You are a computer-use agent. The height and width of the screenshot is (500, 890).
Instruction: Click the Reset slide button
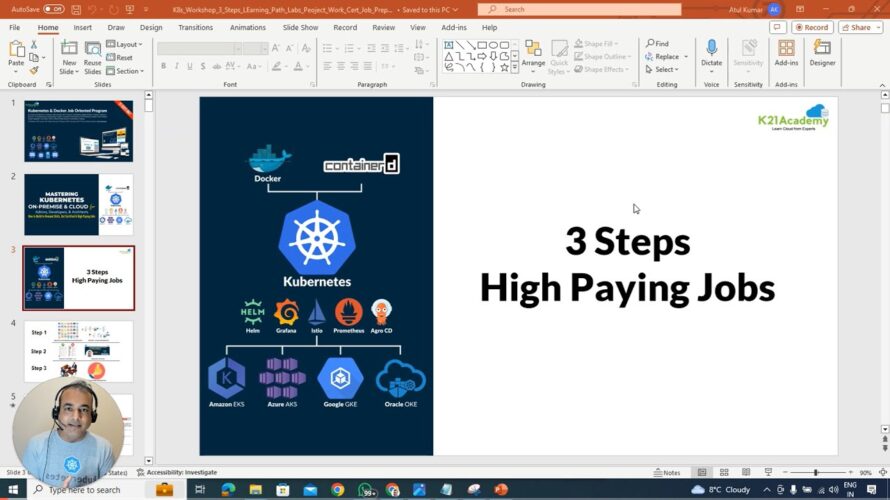coord(120,57)
